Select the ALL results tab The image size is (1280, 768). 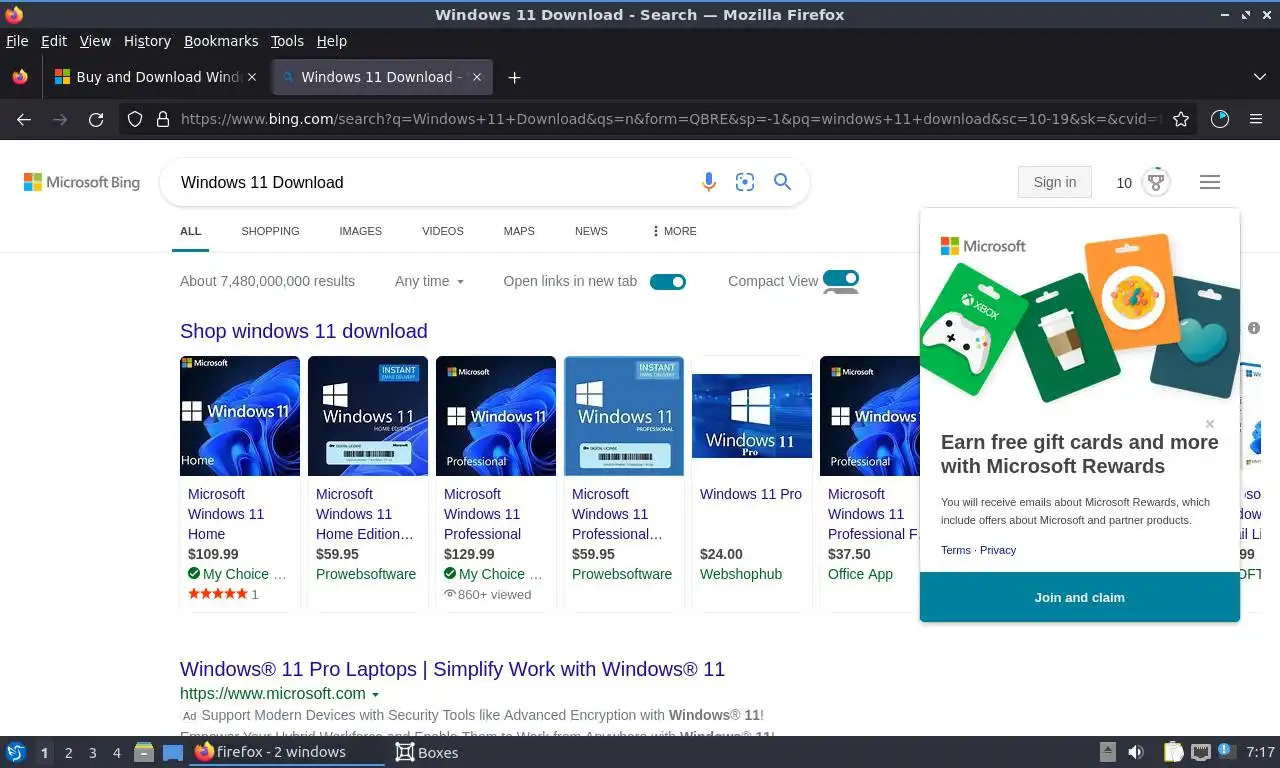190,231
